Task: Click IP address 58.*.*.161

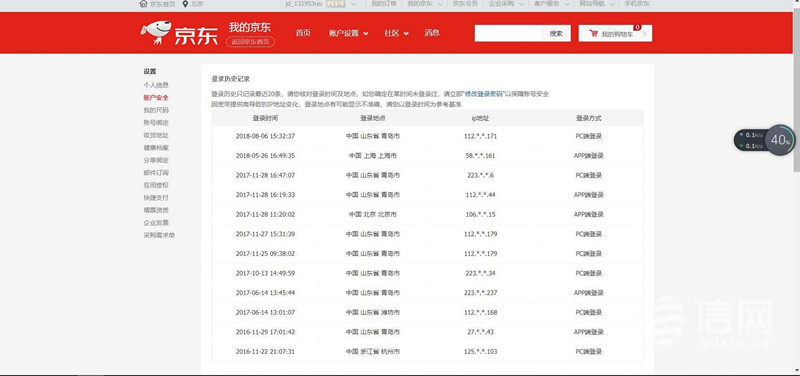Action: click(x=481, y=156)
